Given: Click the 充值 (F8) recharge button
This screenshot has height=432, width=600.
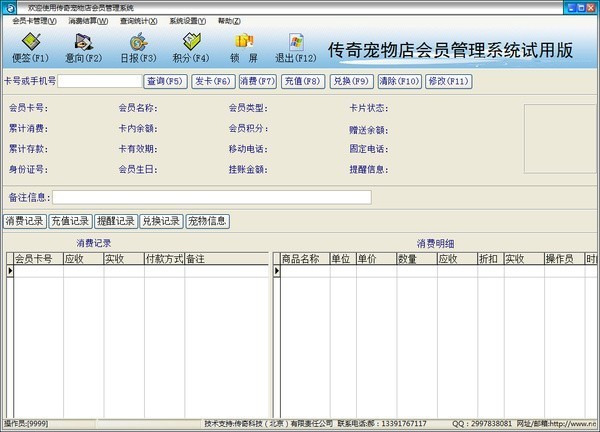Looking at the screenshot, I should (302, 81).
